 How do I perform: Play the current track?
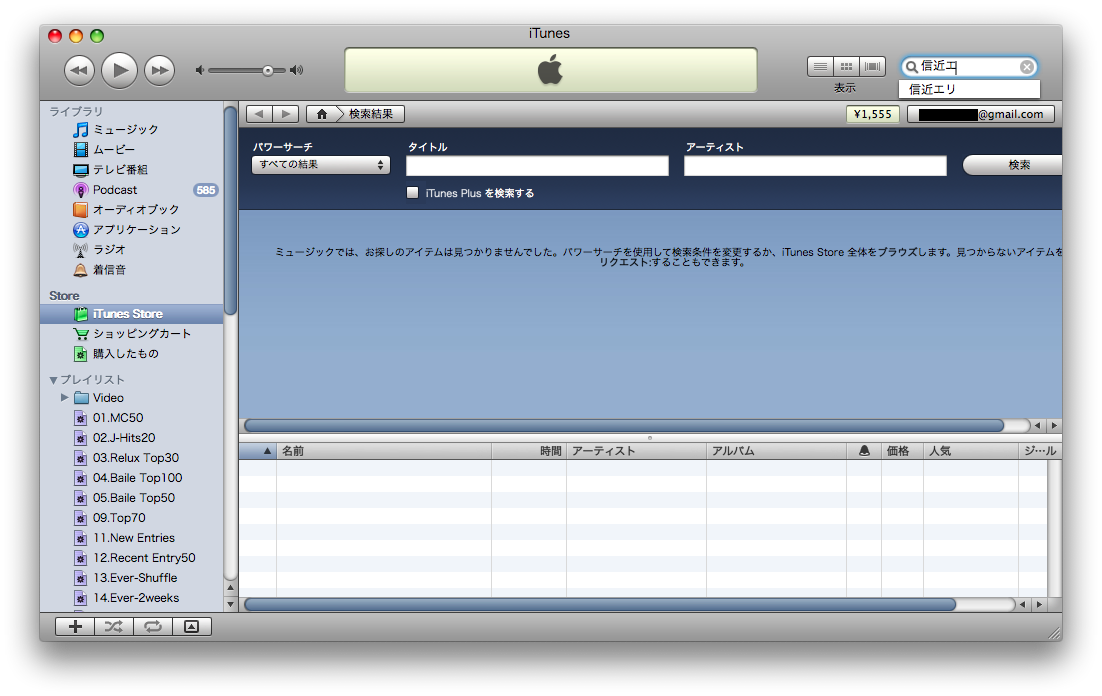click(119, 70)
